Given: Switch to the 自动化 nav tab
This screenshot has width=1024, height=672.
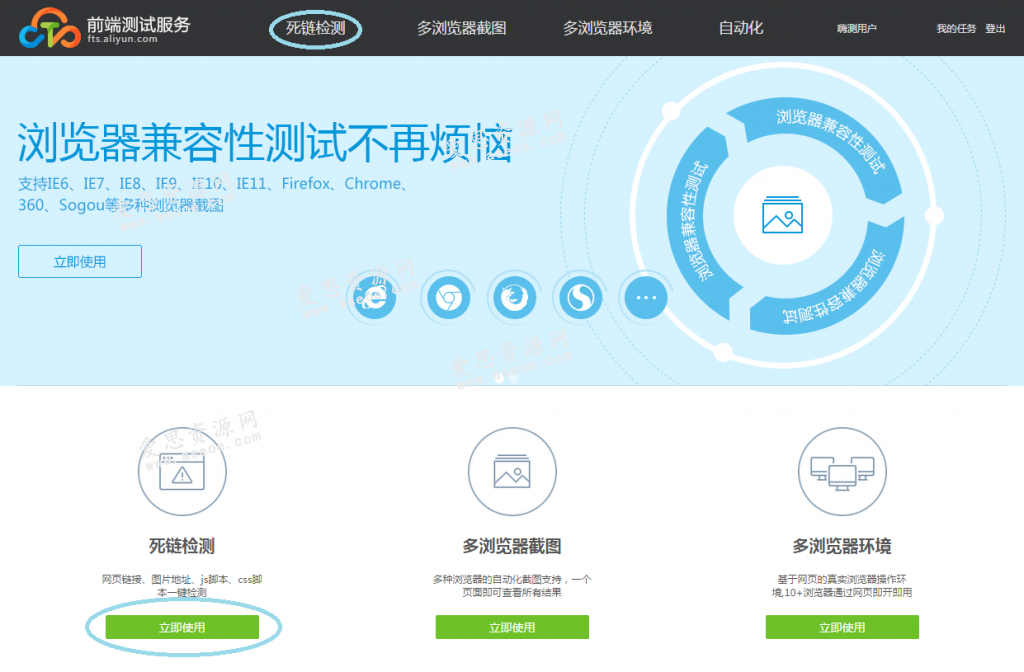Looking at the screenshot, I should (742, 28).
